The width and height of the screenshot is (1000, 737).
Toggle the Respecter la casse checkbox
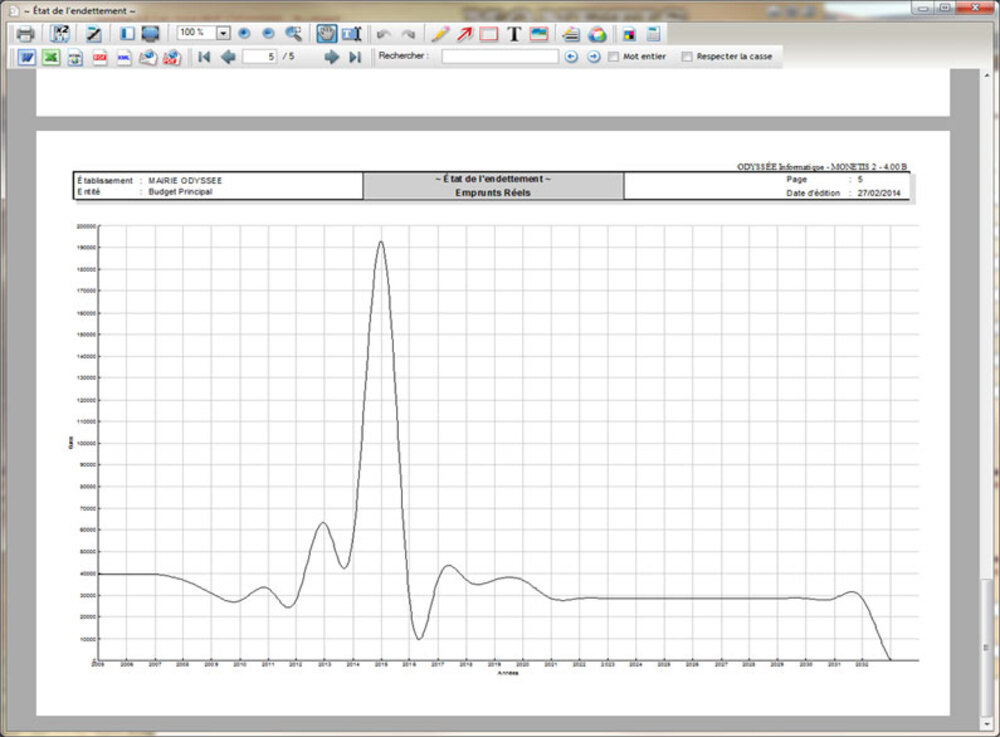pyautogui.click(x=686, y=57)
